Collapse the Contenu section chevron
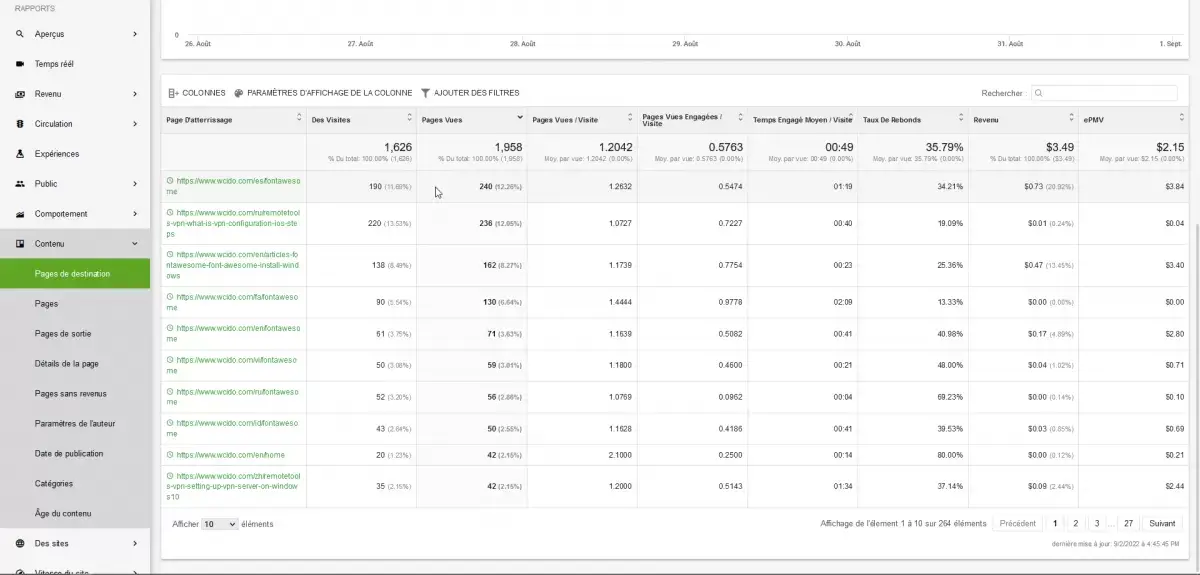 pos(135,244)
